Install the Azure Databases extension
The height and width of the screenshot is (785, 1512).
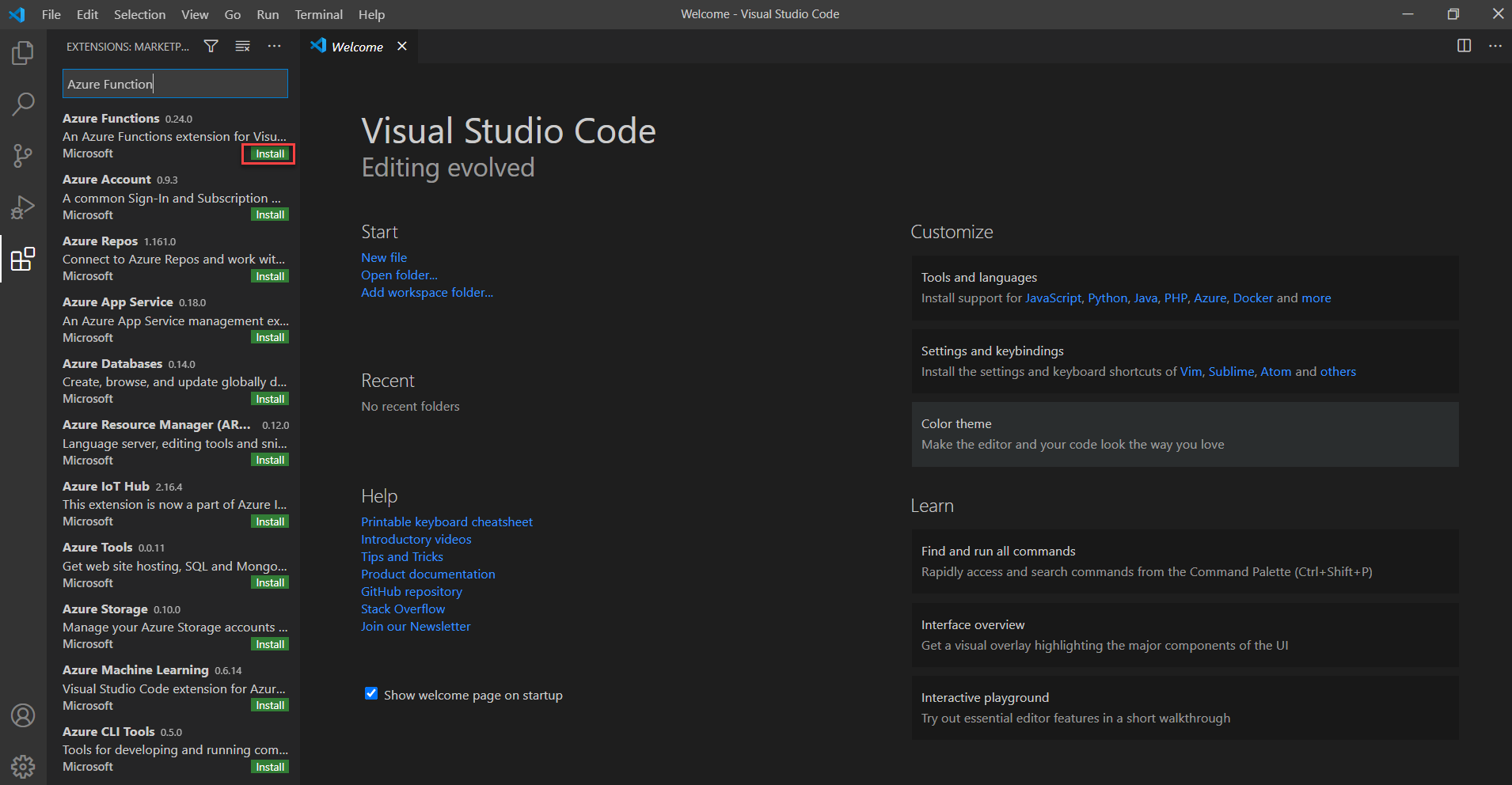(270, 399)
